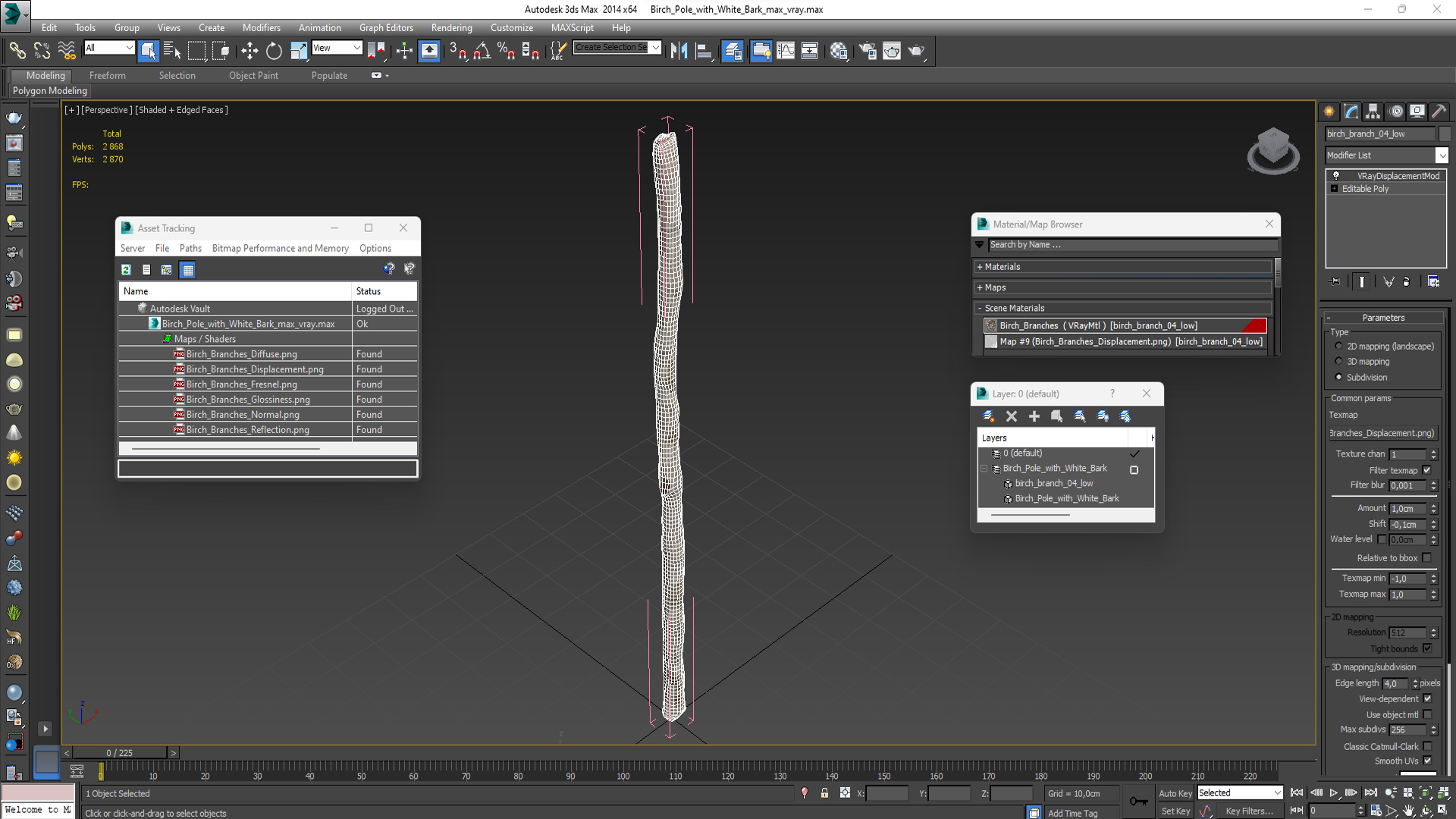Screen dimensions: 1456x819
Task: Switch to the Hierarchy command panel tab
Action: tap(1373, 111)
